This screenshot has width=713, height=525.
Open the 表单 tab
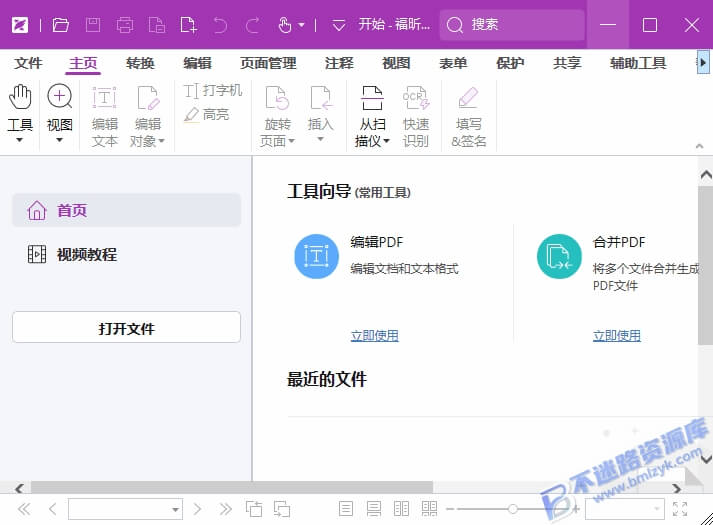click(453, 63)
